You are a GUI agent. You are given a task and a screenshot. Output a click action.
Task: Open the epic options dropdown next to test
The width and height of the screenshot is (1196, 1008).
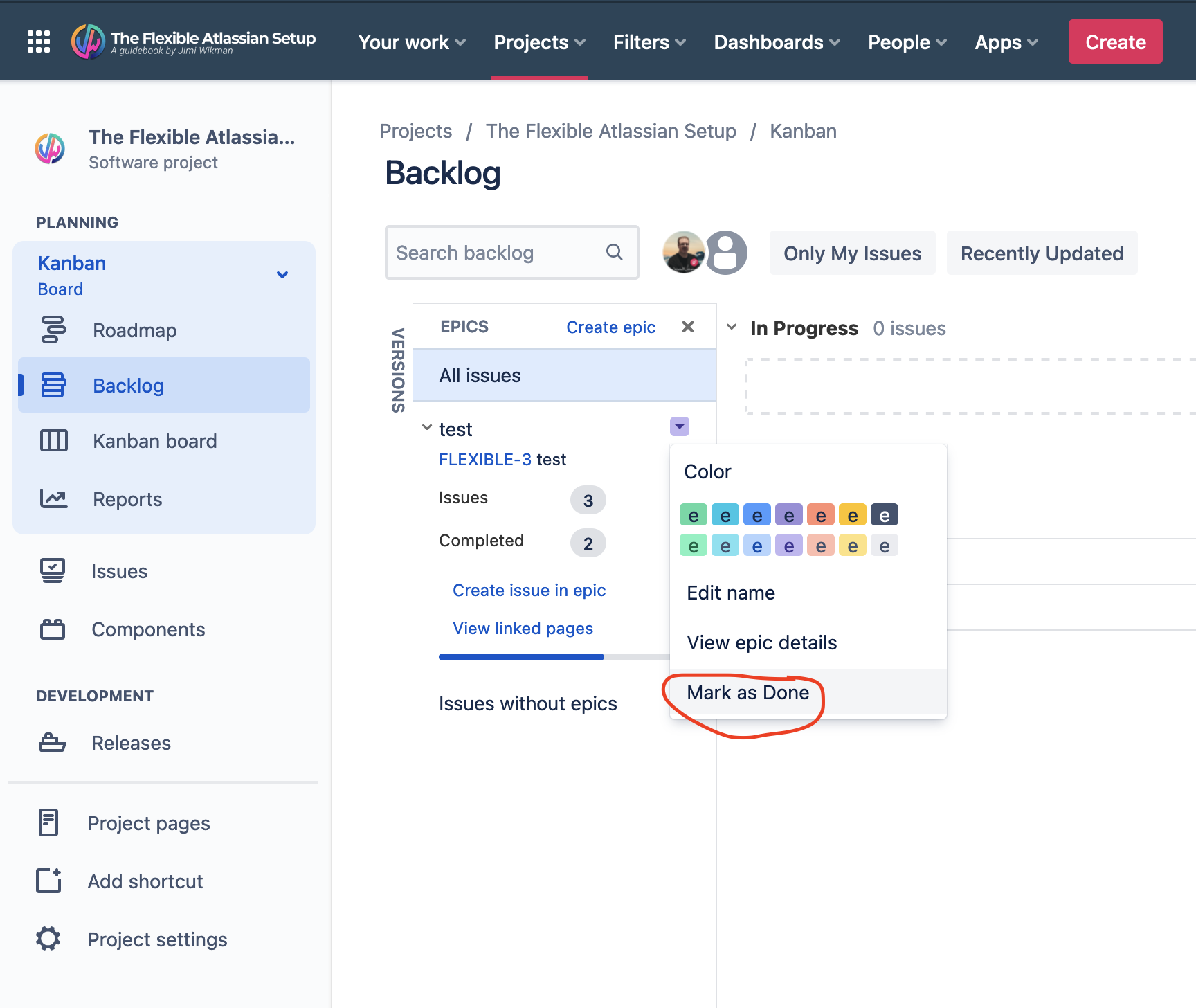(x=680, y=427)
